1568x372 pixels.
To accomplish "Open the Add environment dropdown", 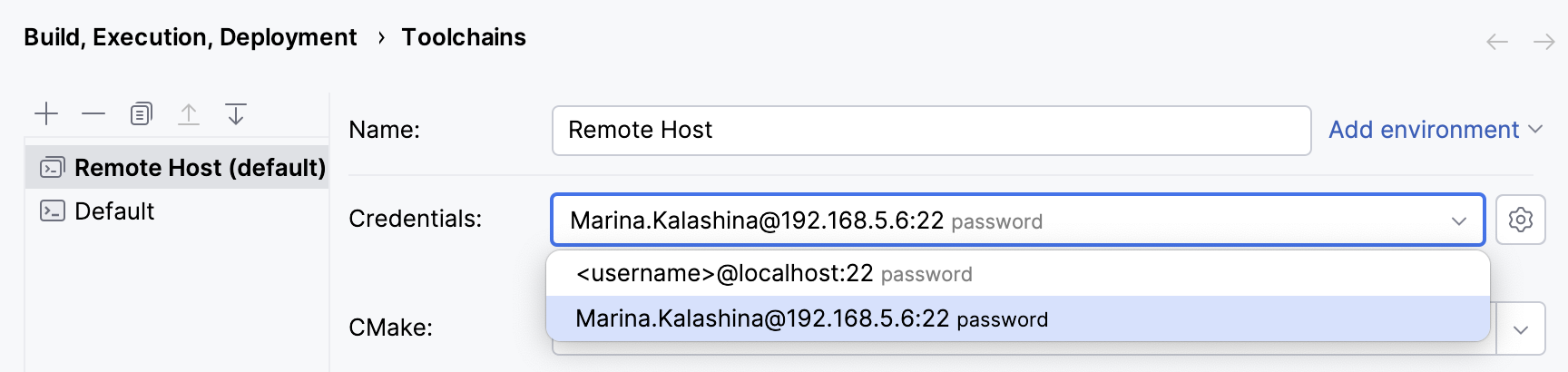I will tap(1436, 130).
